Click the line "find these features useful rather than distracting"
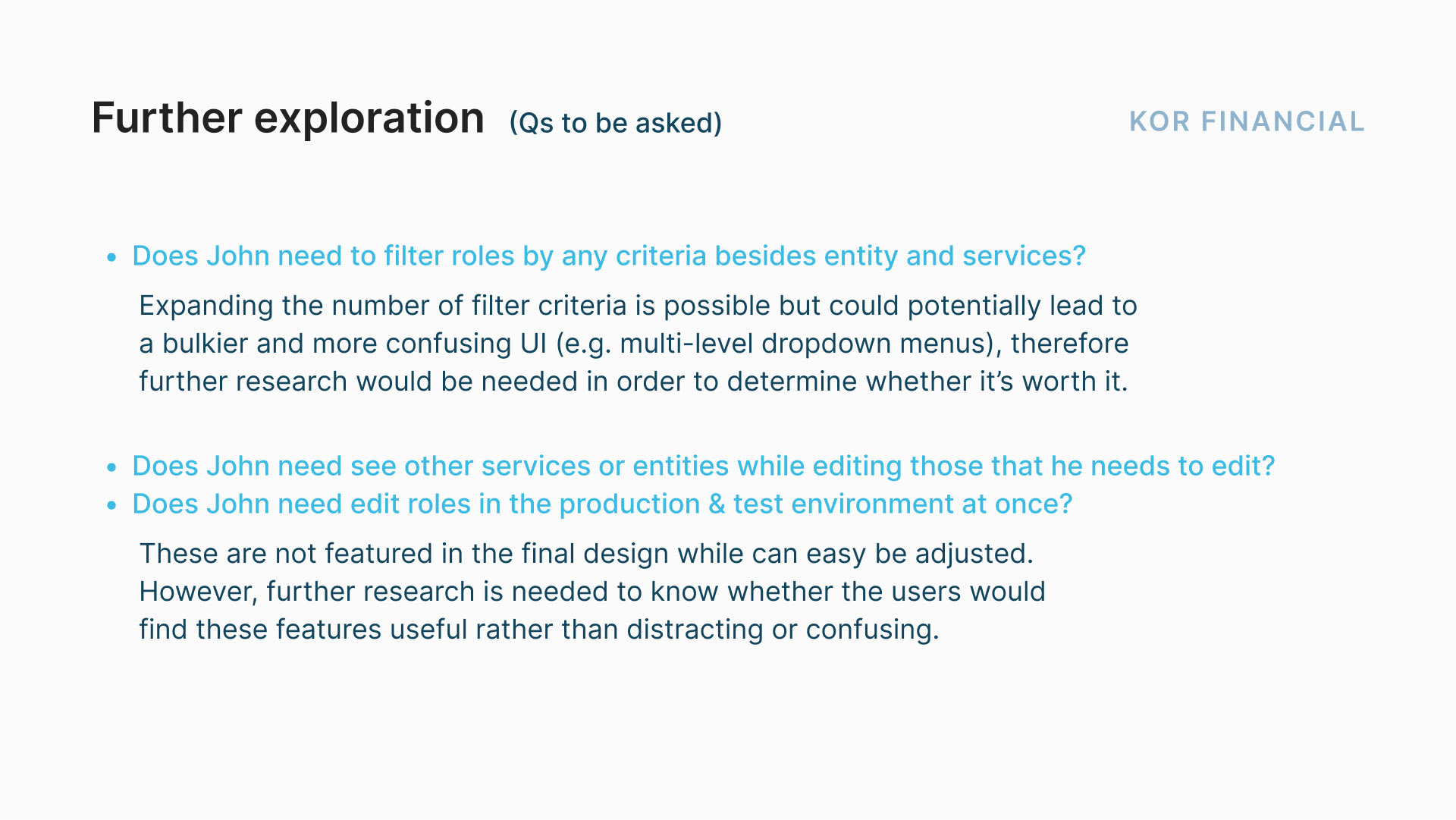The image size is (1456, 820). click(x=539, y=630)
